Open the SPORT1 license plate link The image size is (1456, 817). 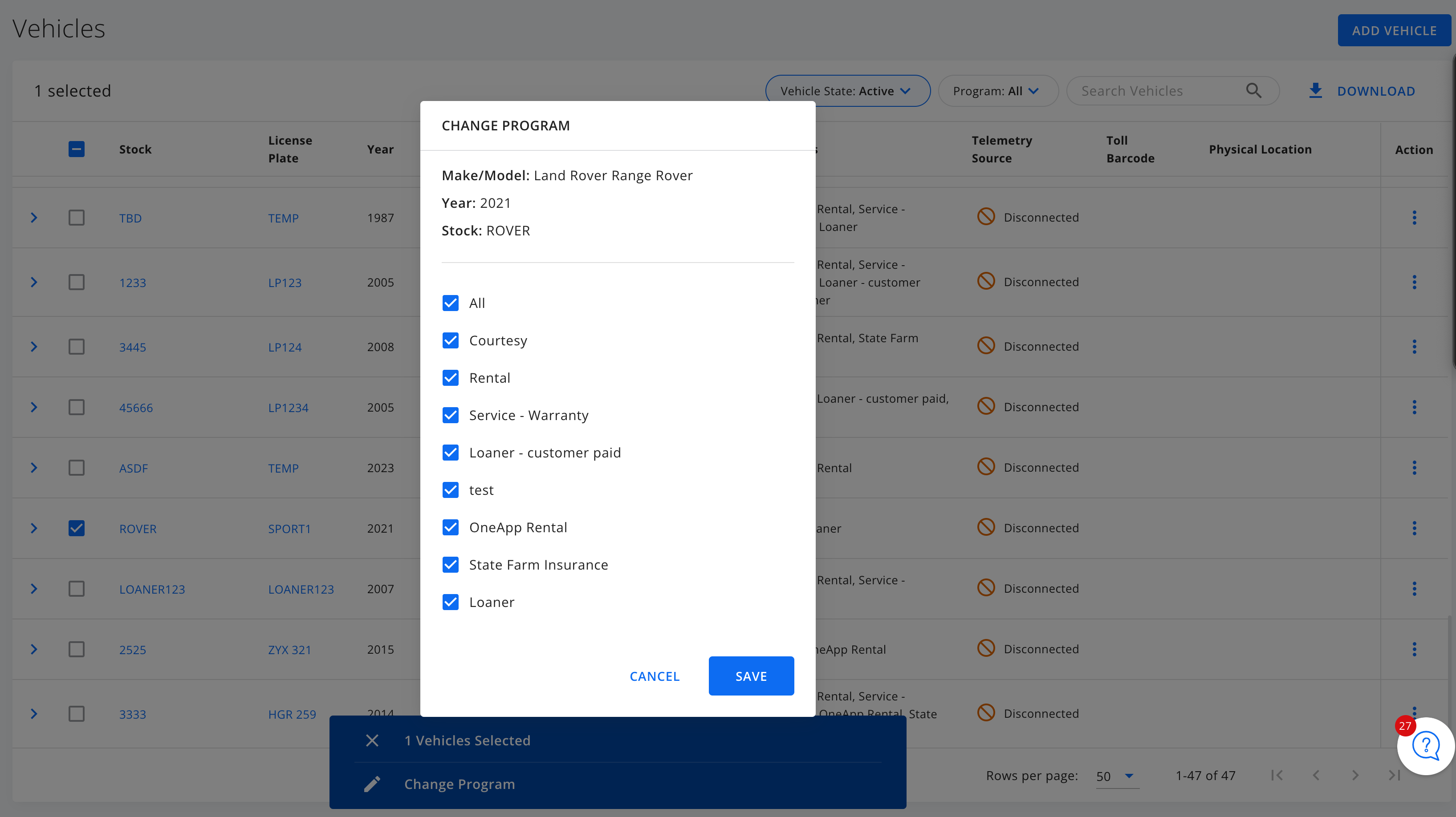point(289,528)
